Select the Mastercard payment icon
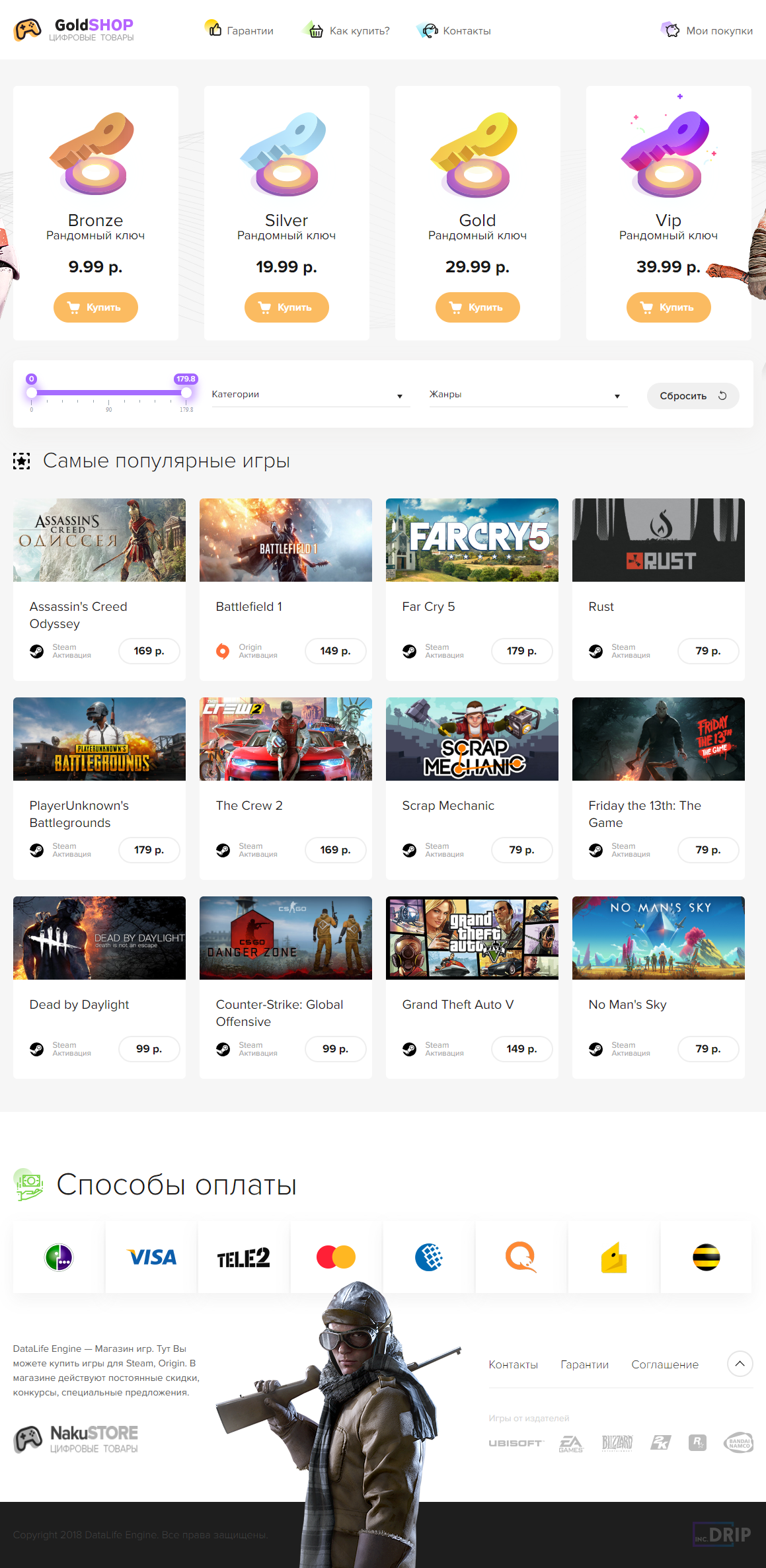Screen dimensions: 766x1568 pyautogui.click(x=336, y=1257)
